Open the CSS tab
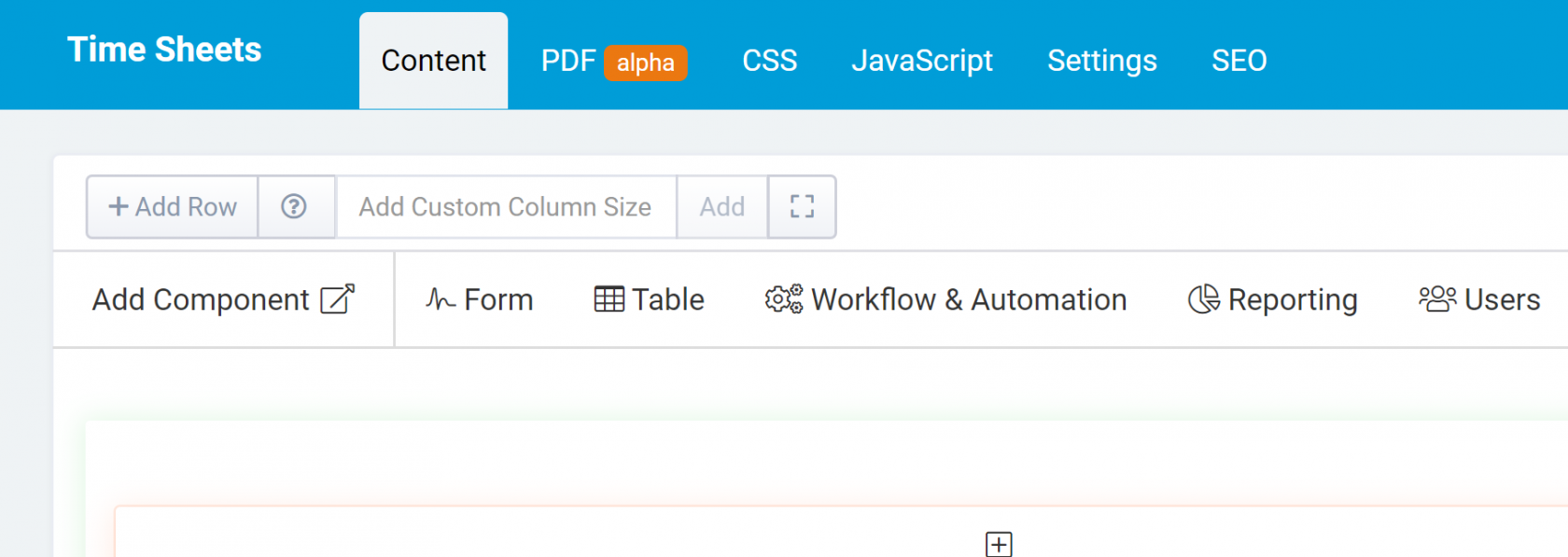The height and width of the screenshot is (557, 1568). (770, 61)
